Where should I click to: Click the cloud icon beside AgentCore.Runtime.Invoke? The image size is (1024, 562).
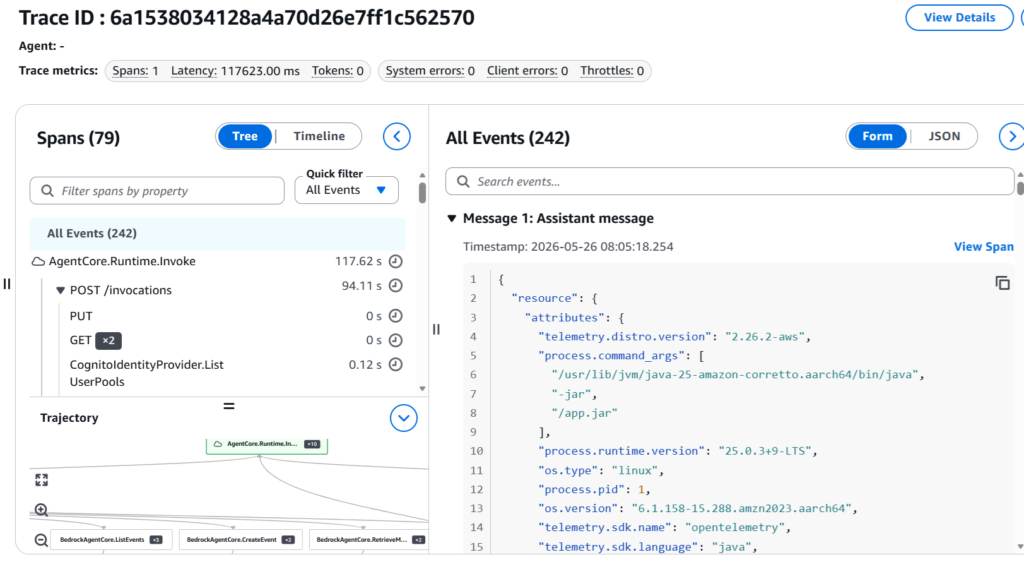click(39, 262)
